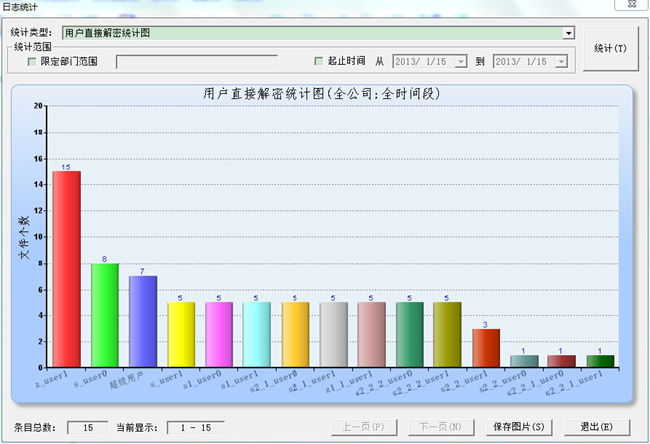
Task: Click the chart title 用户直接解密统计图
Action: tap(321, 94)
